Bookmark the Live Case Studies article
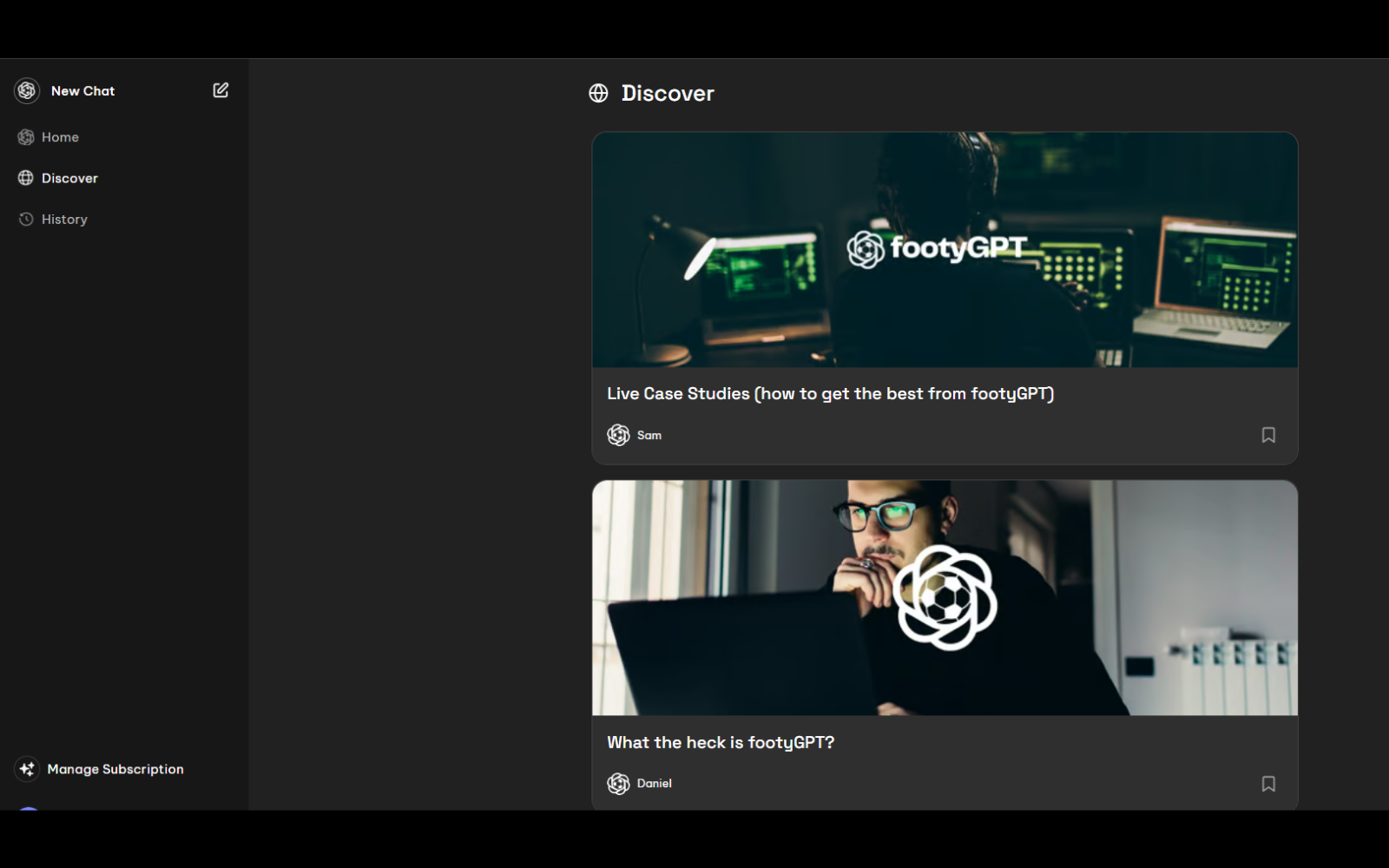Screen dimensions: 1389x868 (1267, 435)
